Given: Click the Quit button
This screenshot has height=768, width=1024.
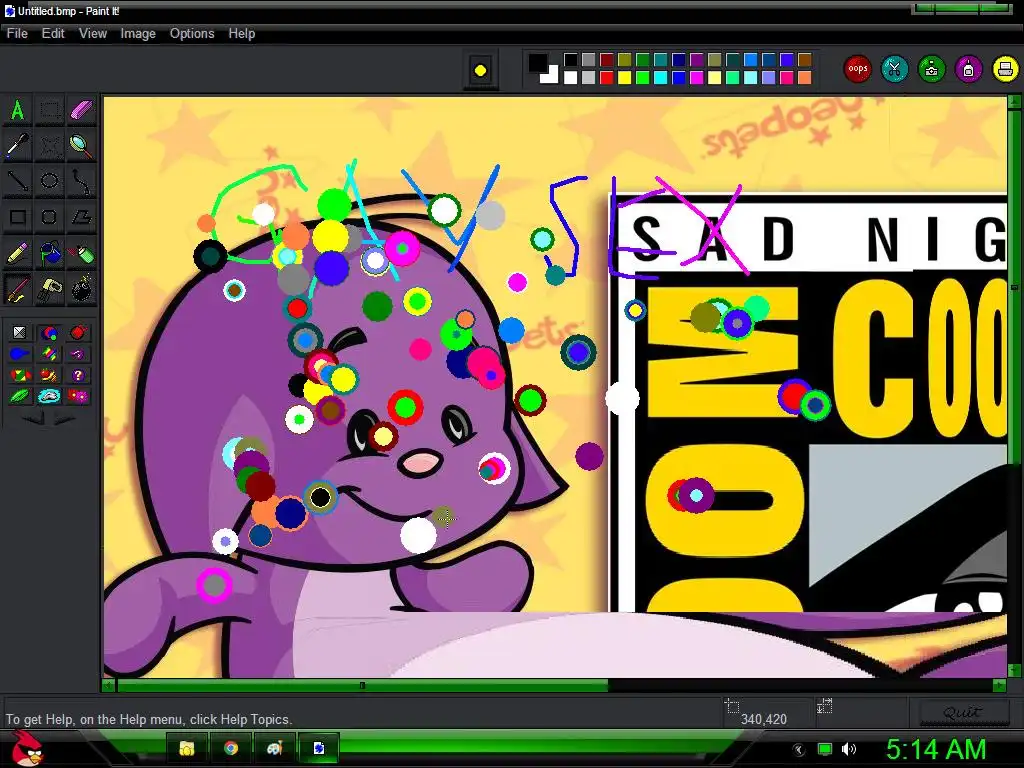Looking at the screenshot, I should (x=963, y=712).
